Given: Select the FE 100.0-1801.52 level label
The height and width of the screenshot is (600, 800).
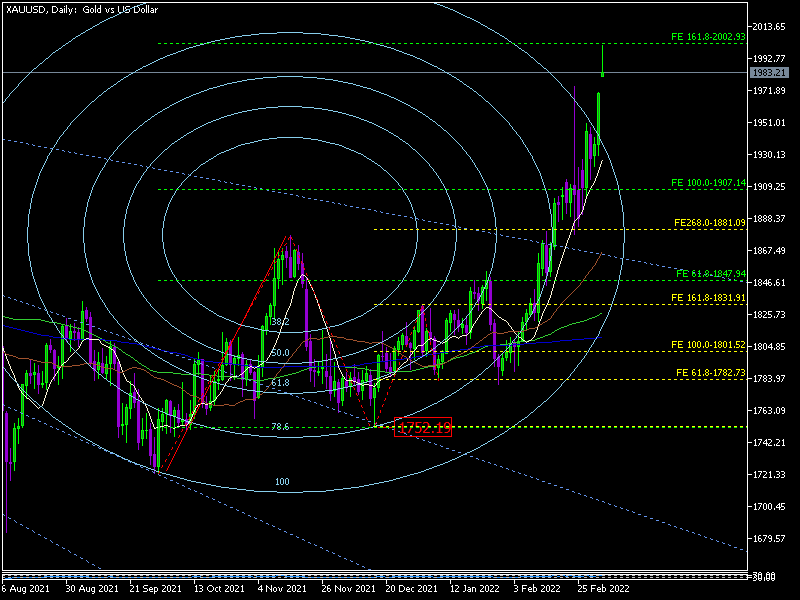Looking at the screenshot, I should pos(709,345).
